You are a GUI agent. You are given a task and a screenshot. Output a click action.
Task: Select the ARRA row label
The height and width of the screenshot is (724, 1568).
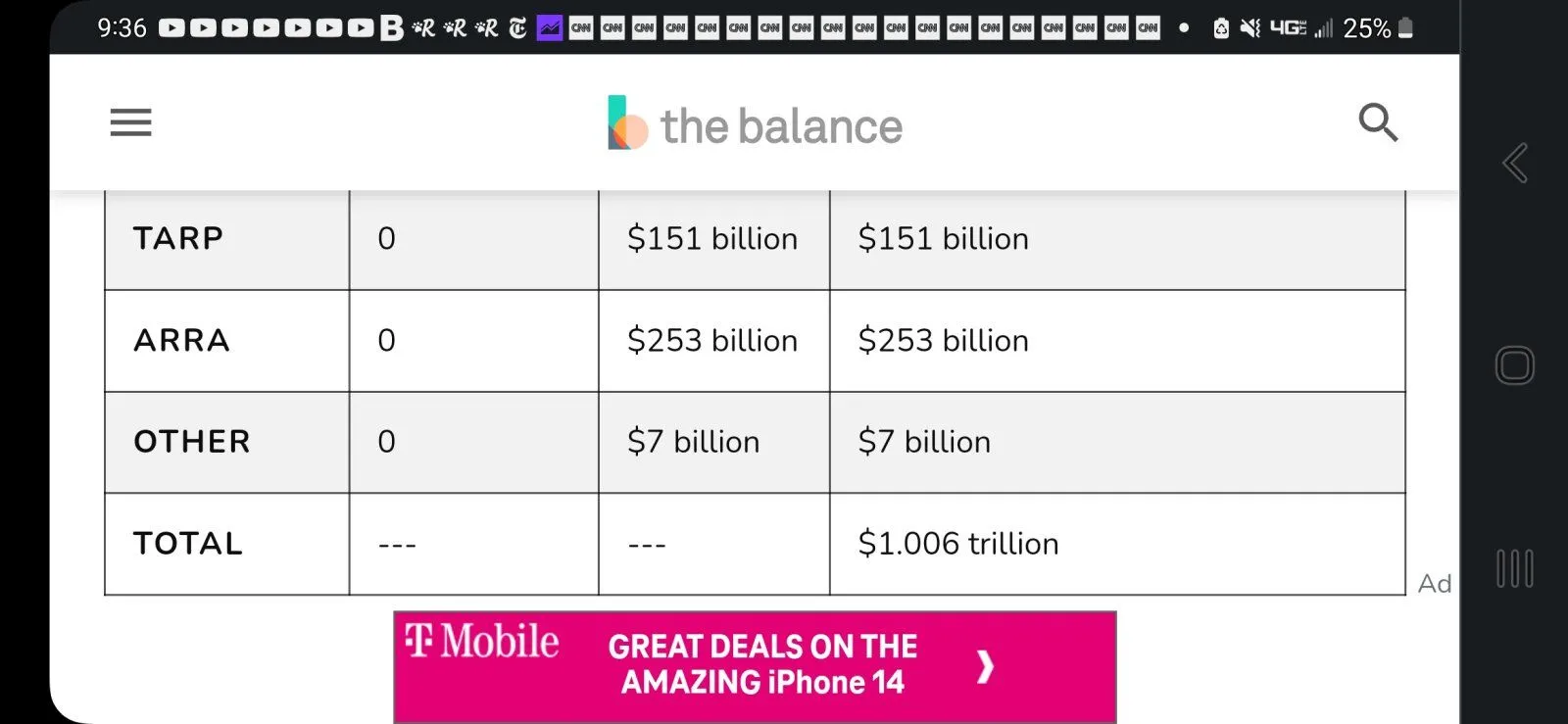pyautogui.click(x=181, y=340)
